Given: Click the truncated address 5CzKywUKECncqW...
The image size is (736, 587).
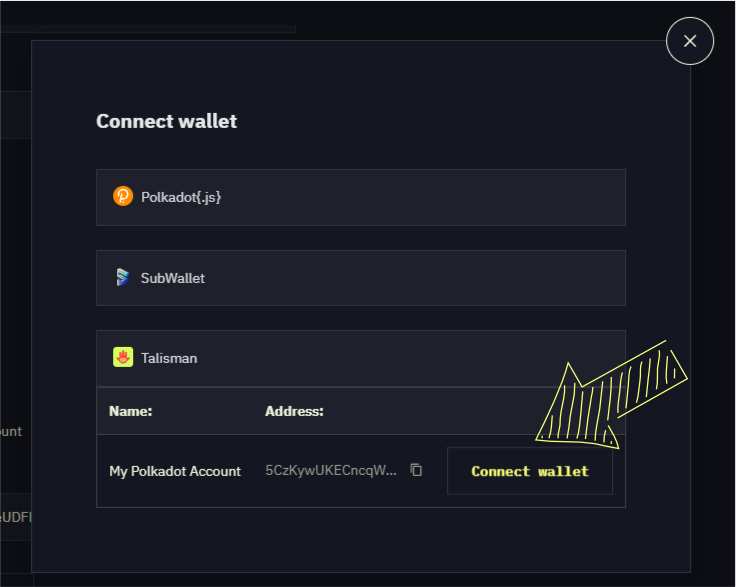Looking at the screenshot, I should click(x=331, y=470).
